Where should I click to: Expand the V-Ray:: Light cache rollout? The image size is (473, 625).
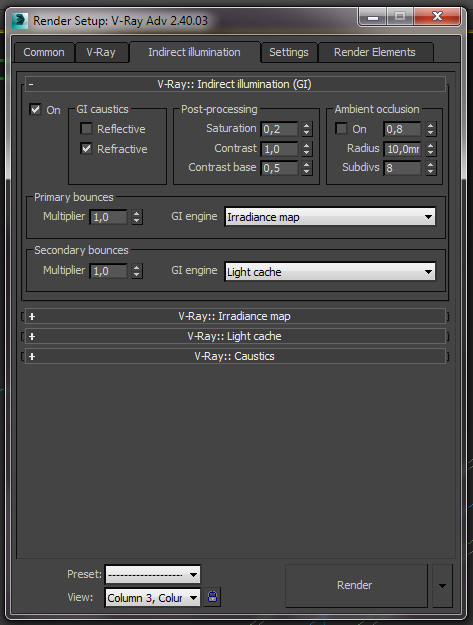click(x=235, y=336)
